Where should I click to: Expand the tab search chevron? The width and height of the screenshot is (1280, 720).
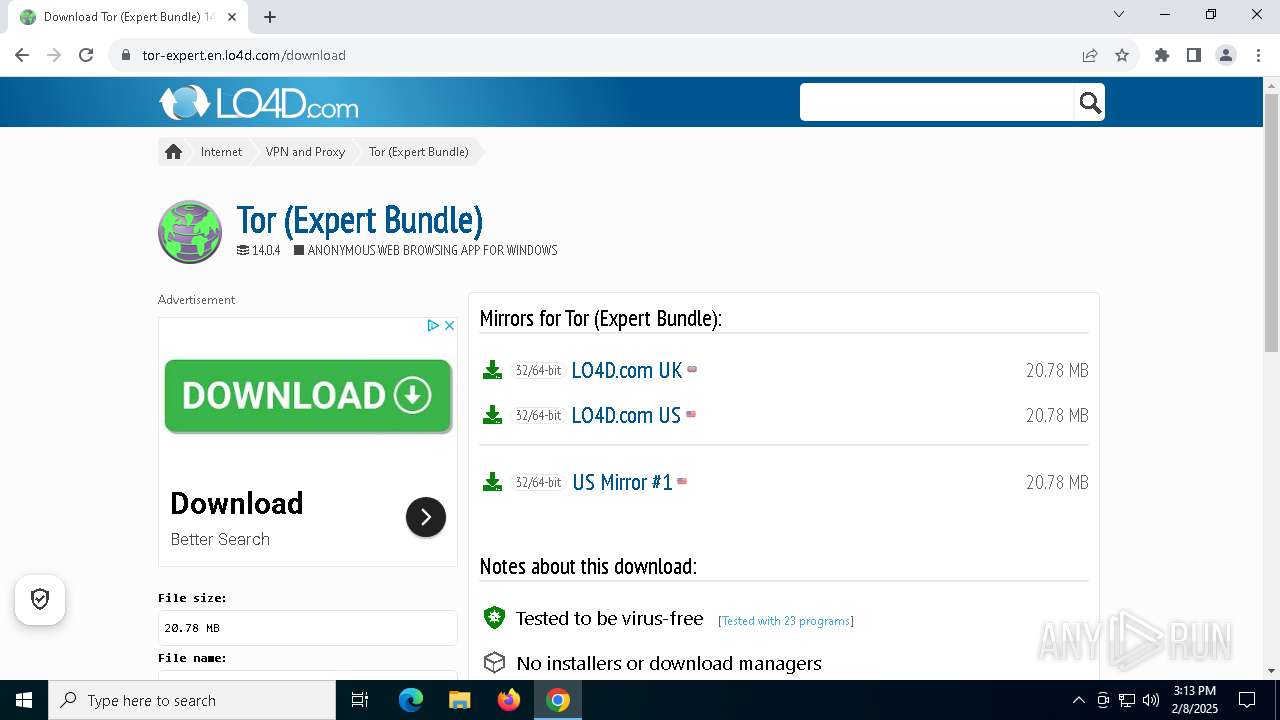click(1119, 14)
